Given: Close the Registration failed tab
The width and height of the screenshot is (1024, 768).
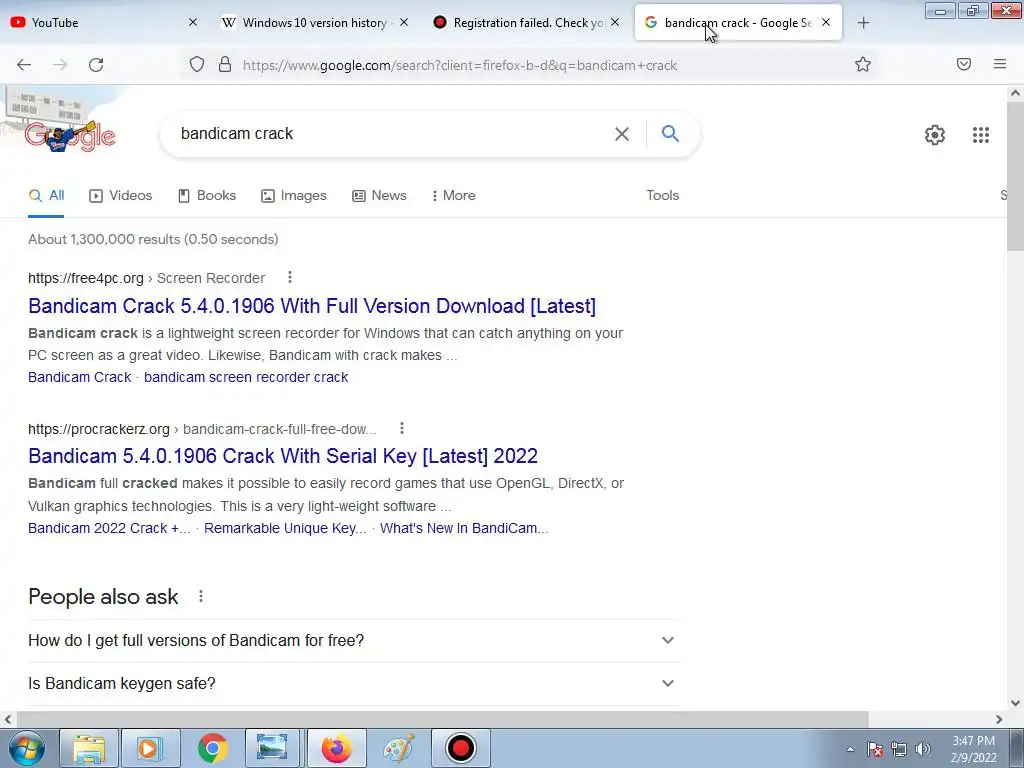Looking at the screenshot, I should [615, 22].
